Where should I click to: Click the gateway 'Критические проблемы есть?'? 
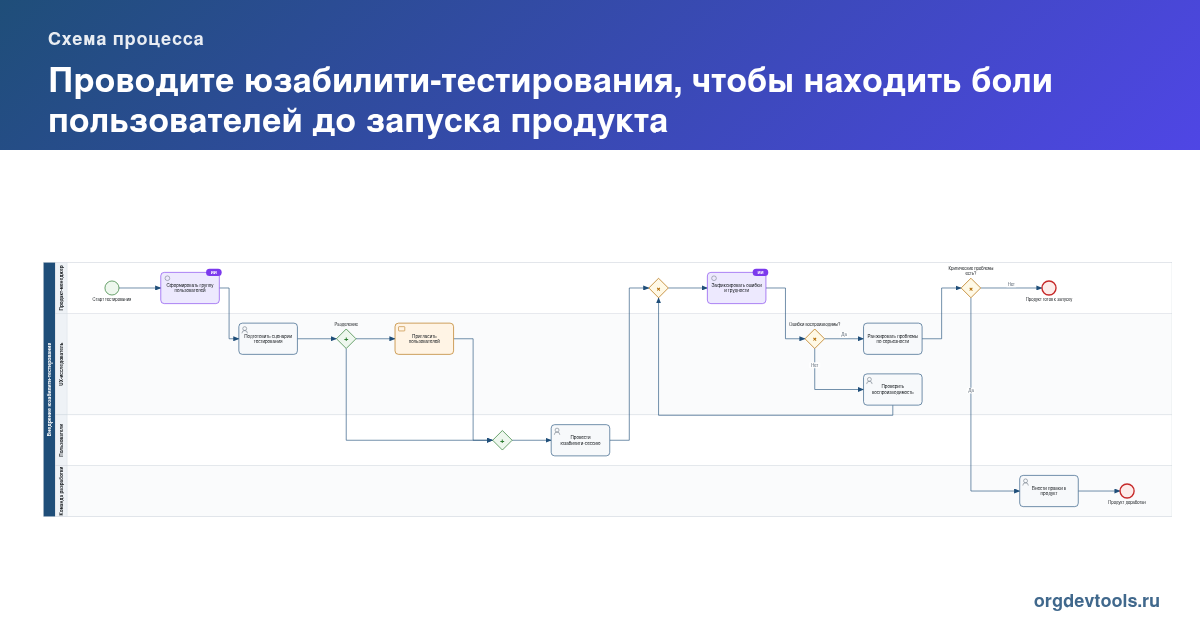click(x=970, y=288)
